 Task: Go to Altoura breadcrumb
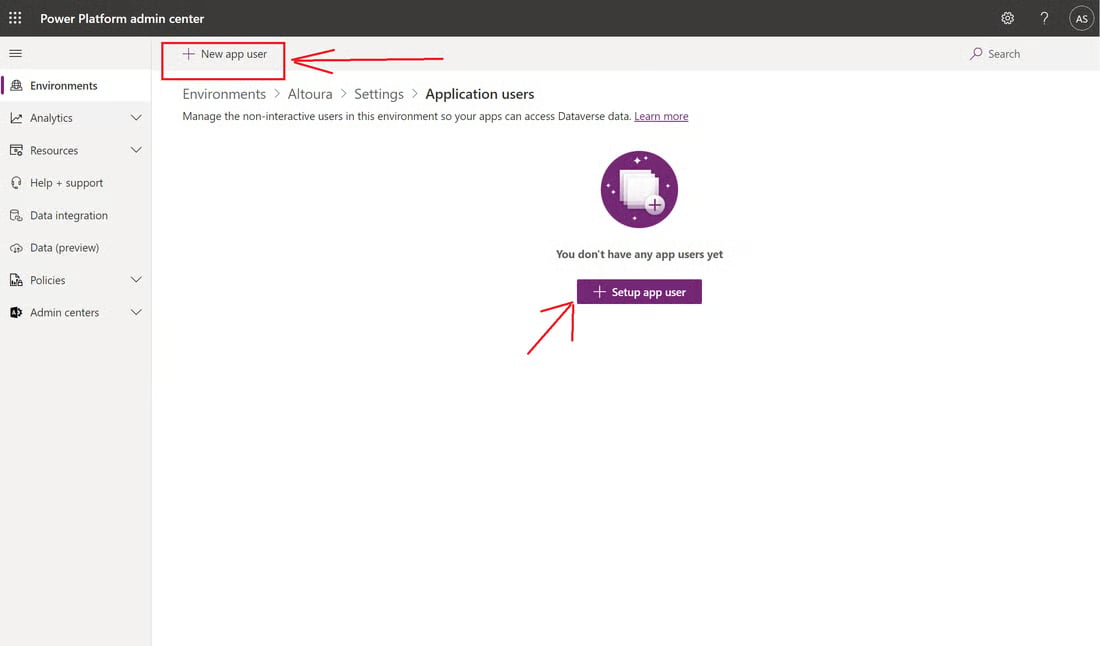coord(310,94)
